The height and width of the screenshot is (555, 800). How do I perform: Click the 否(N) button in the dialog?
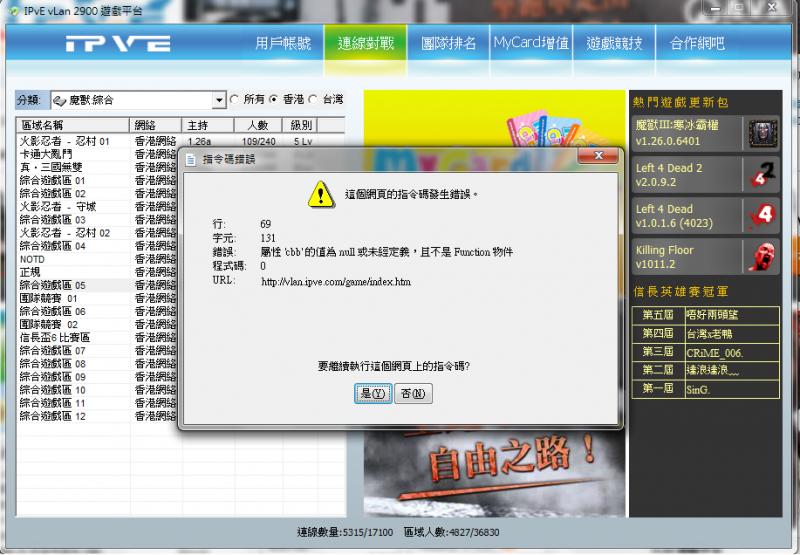pos(413,393)
